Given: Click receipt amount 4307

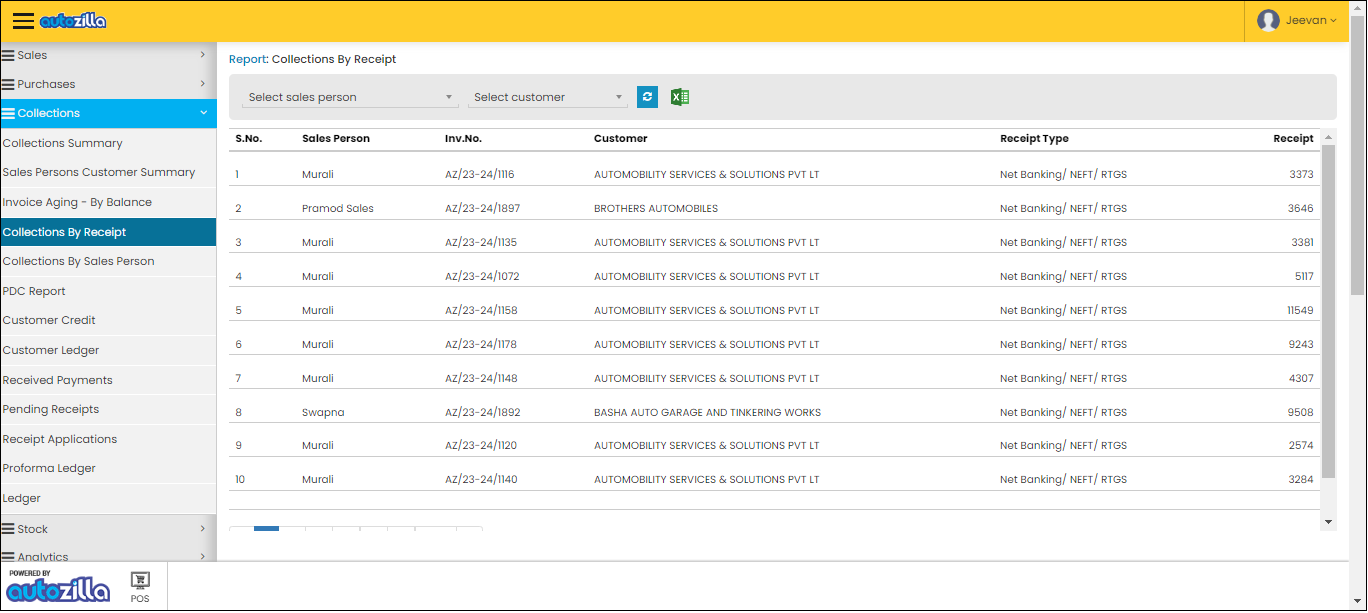Looking at the screenshot, I should point(1302,379).
